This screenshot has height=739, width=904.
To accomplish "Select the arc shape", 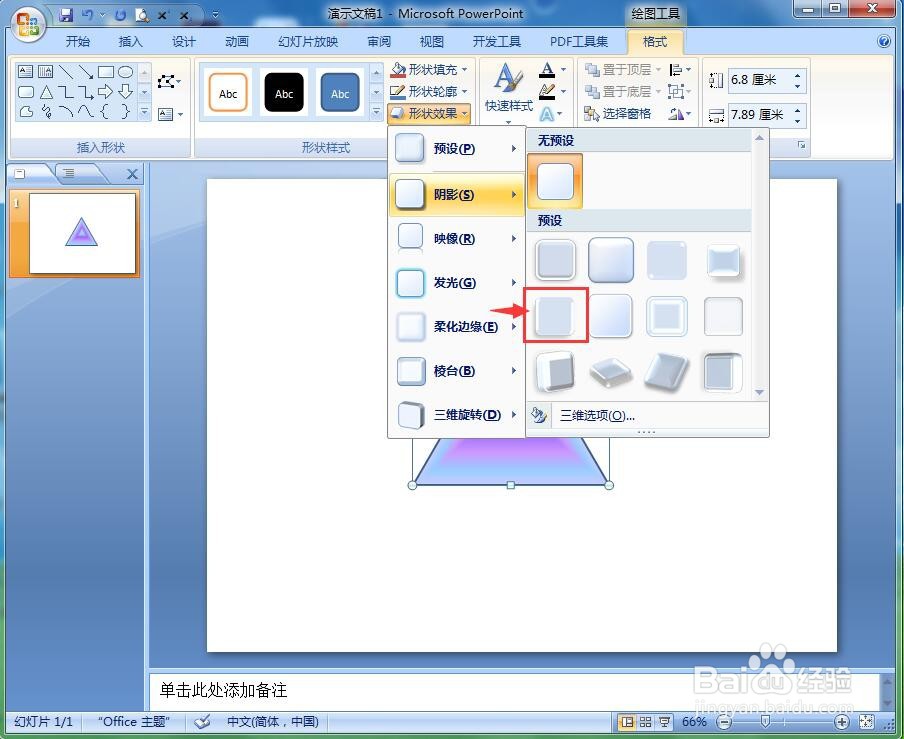I will point(66,111).
